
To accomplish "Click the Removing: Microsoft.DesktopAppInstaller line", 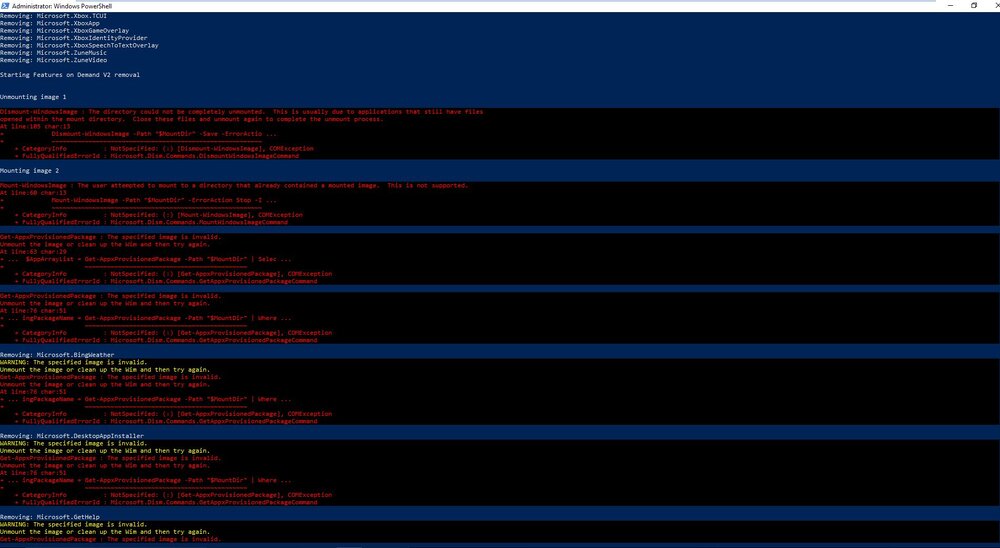I will [72, 436].
